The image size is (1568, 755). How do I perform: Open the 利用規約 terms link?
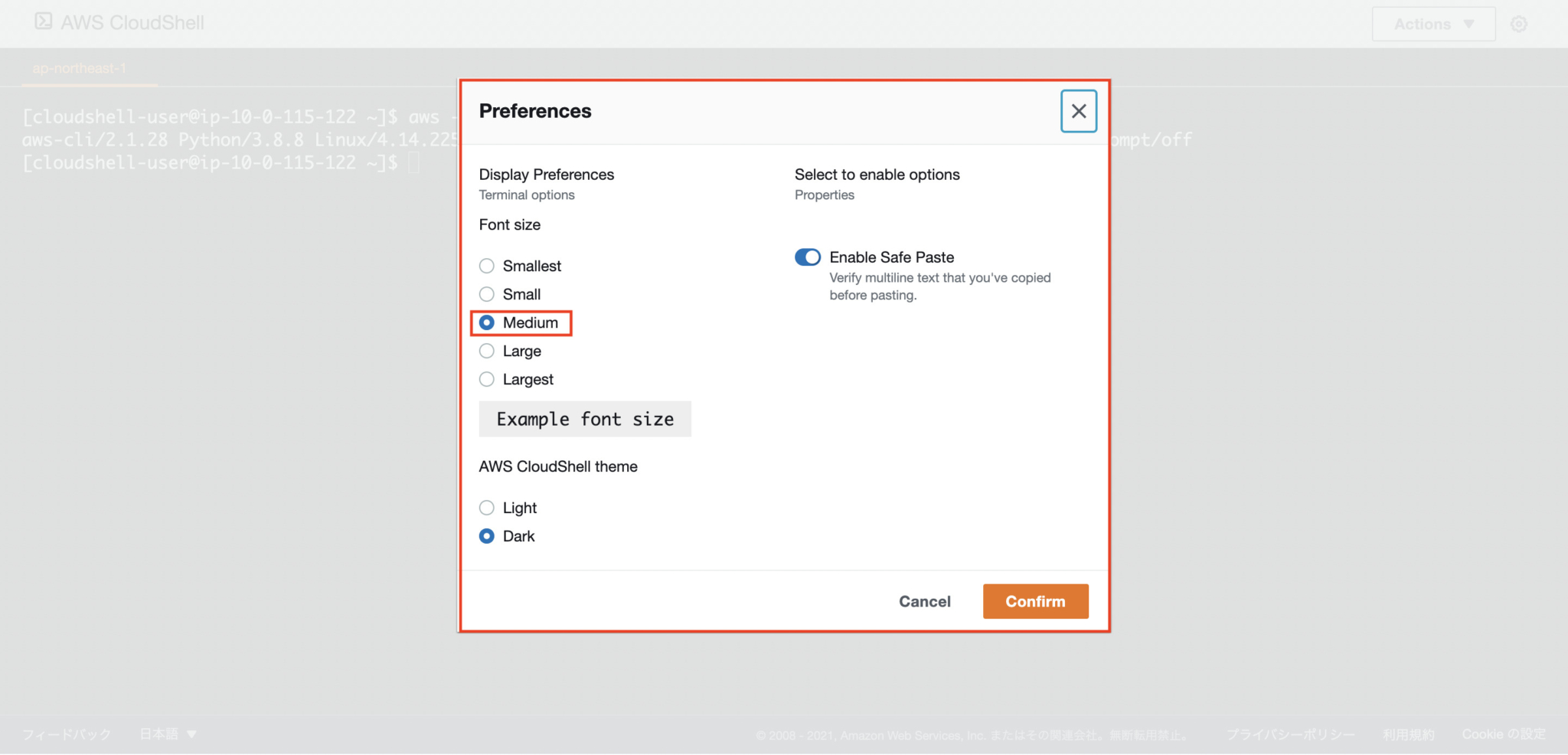(x=1407, y=734)
